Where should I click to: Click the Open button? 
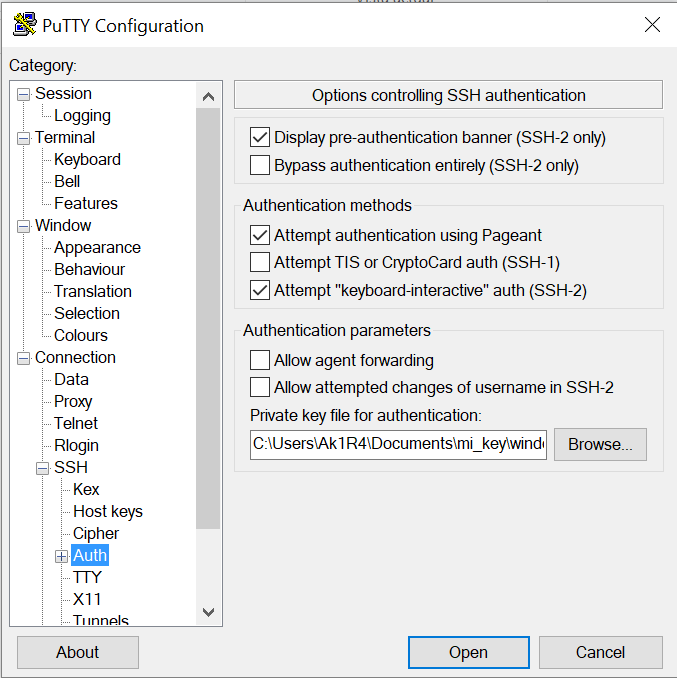click(x=469, y=652)
